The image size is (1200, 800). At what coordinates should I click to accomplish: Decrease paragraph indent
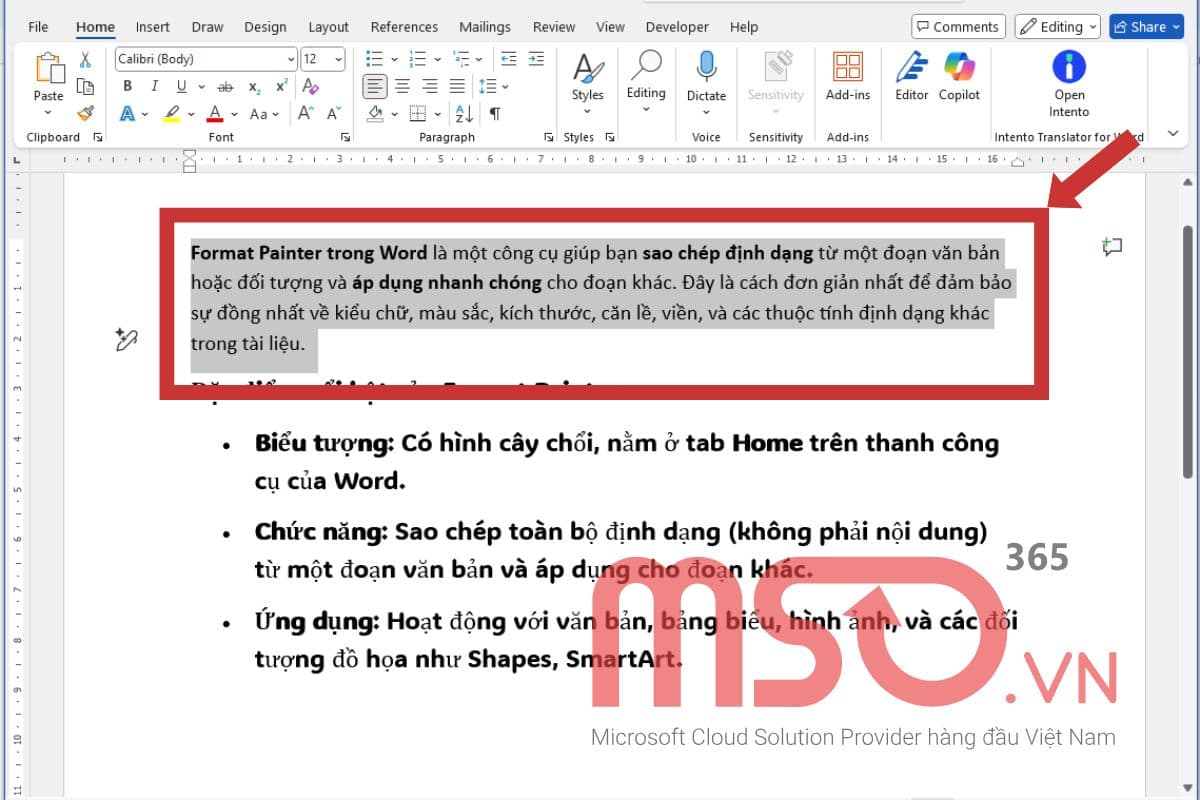pyautogui.click(x=509, y=59)
